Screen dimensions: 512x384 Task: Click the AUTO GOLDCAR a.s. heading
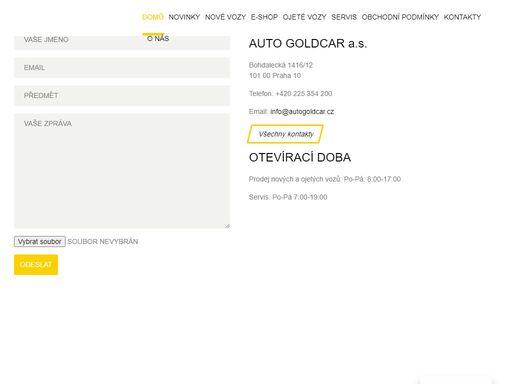point(308,44)
